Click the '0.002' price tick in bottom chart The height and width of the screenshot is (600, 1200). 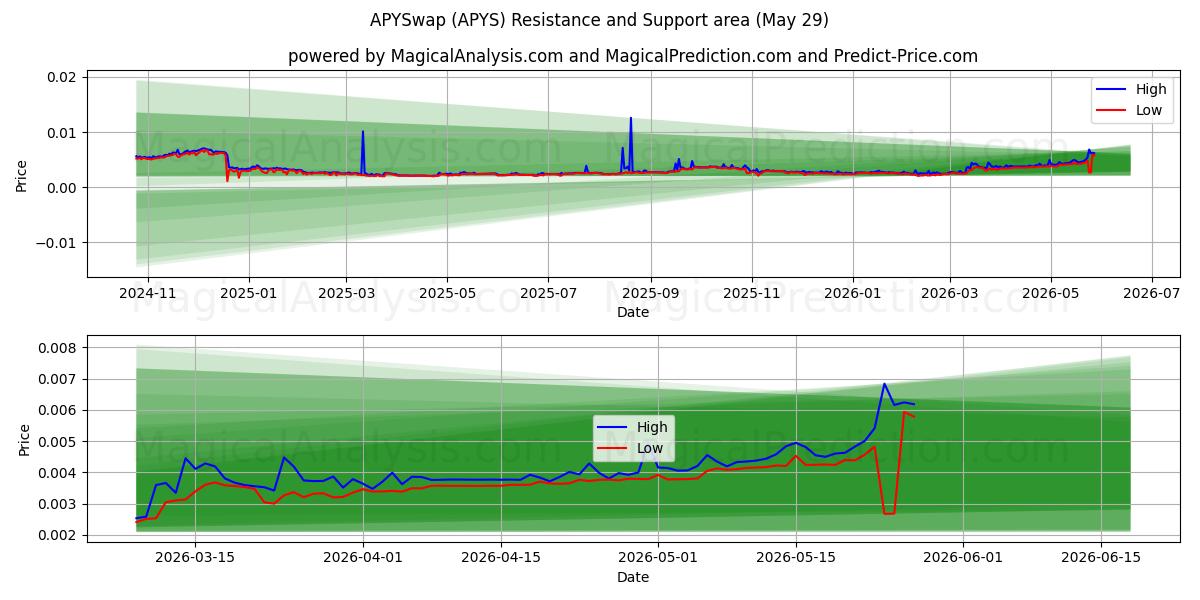59,535
